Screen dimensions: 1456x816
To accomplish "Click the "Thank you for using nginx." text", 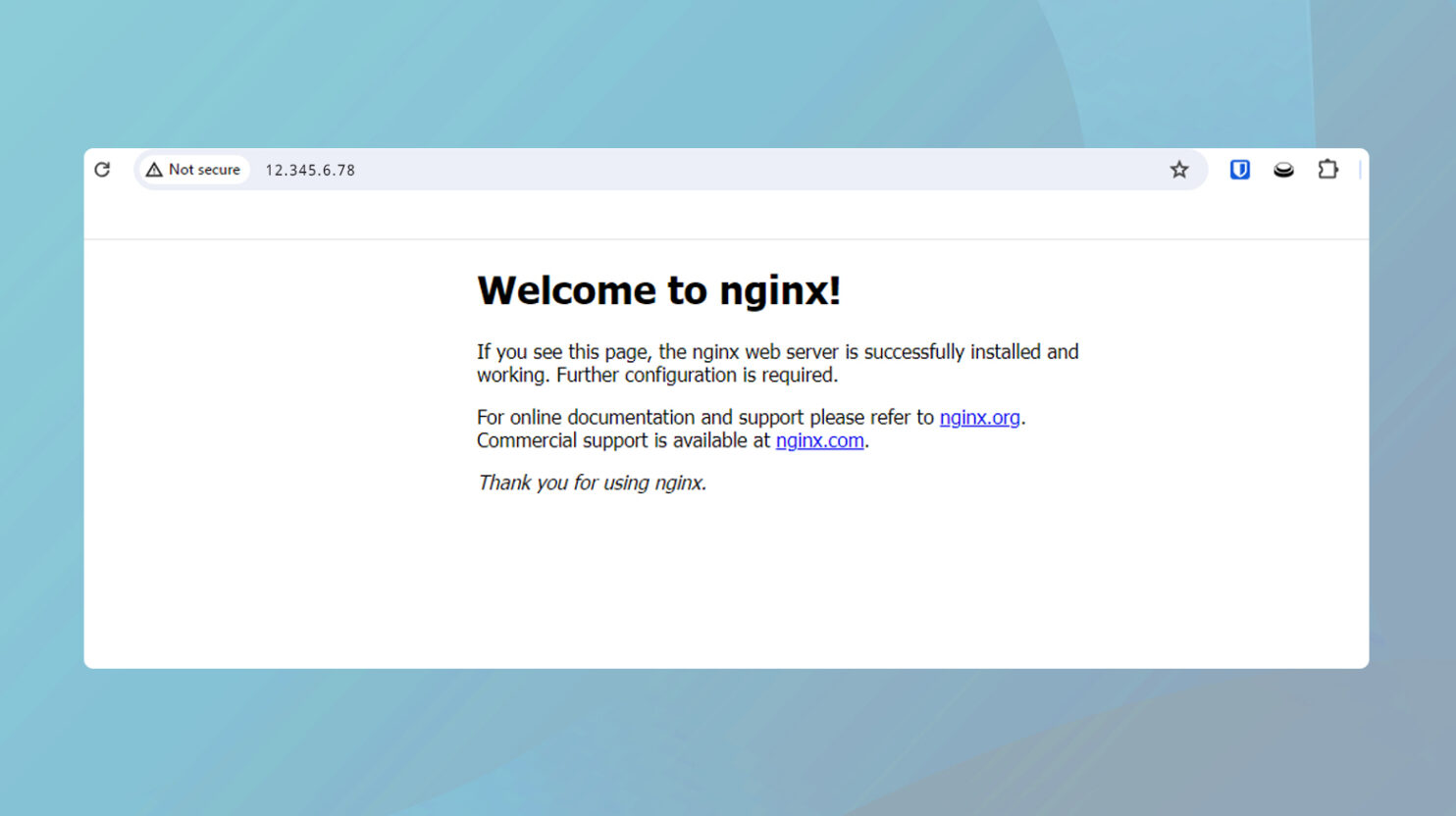I will pos(592,483).
